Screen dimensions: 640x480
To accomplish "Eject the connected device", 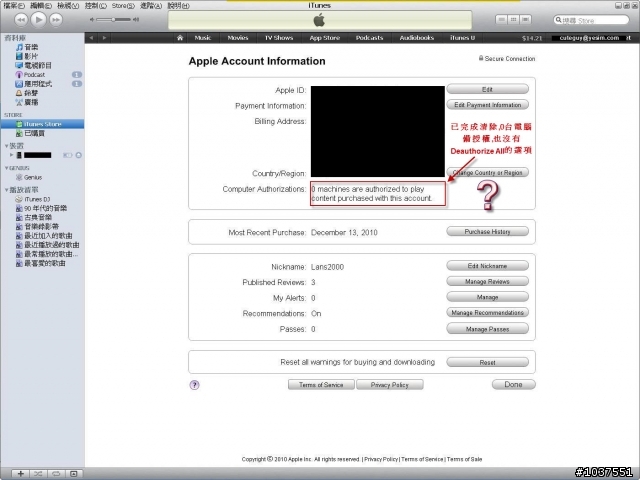I will point(78,155).
